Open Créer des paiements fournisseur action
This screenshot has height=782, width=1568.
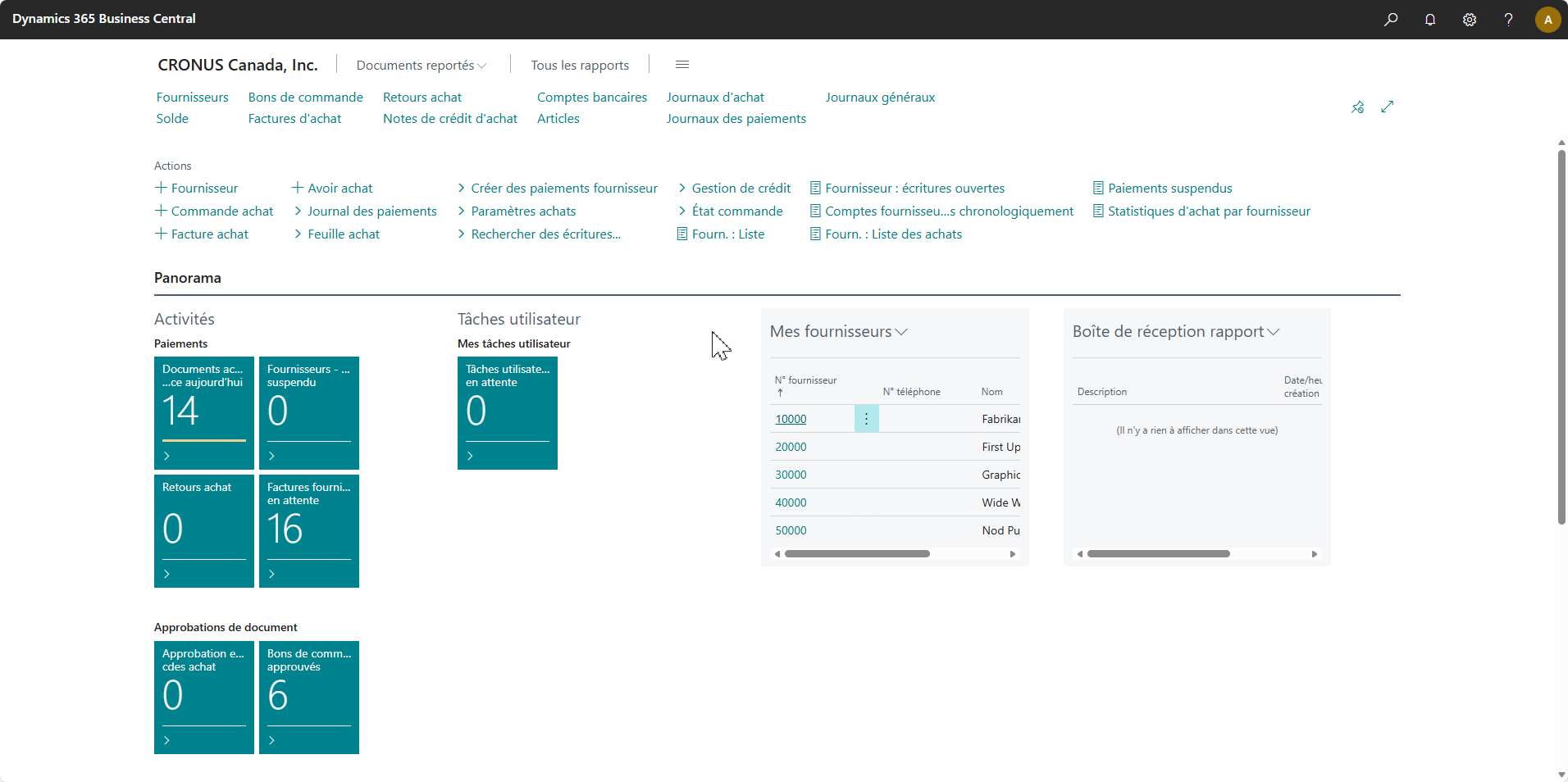pos(563,189)
